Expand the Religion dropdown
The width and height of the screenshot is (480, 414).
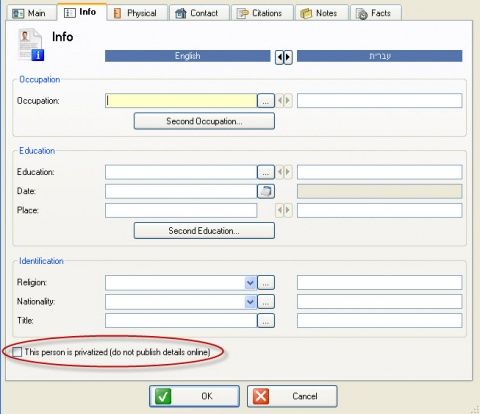pyautogui.click(x=250, y=283)
